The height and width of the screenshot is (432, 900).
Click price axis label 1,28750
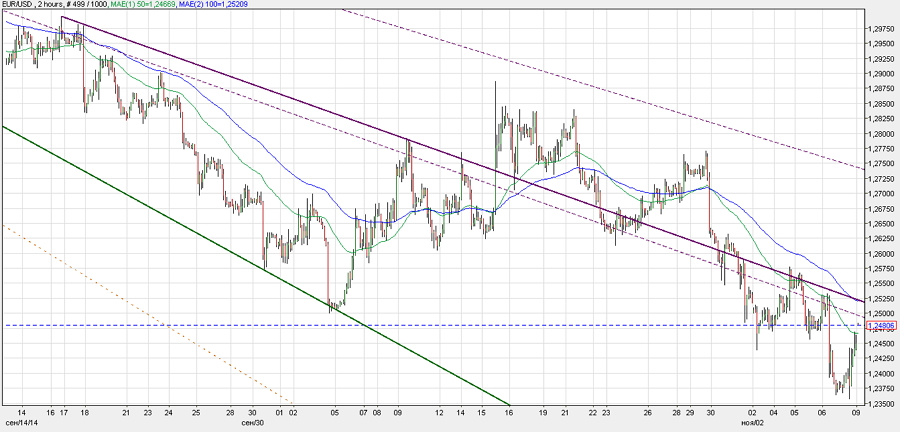pos(883,89)
